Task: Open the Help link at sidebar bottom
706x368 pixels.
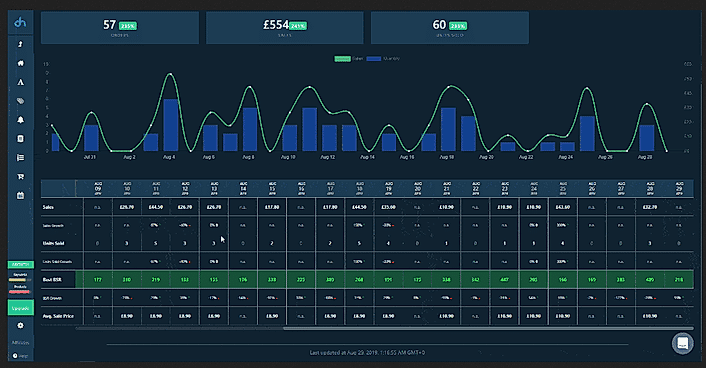Action: click(x=20, y=356)
